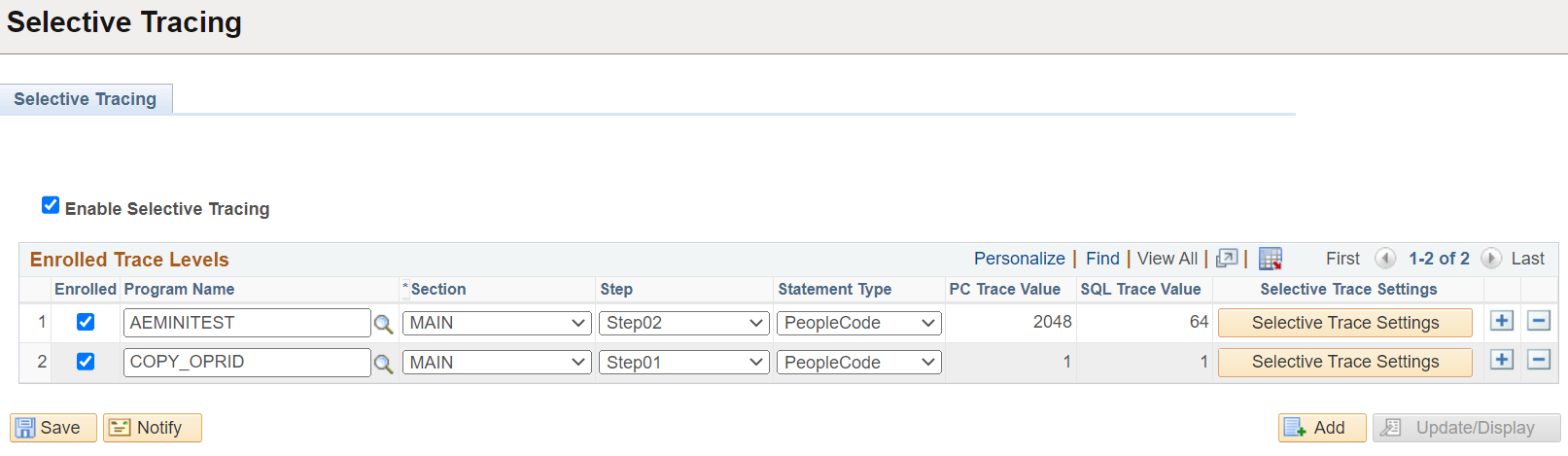Image resolution: width=1568 pixels, height=456 pixels.
Task: Show previous row arrow icon
Action: pos(1385,259)
